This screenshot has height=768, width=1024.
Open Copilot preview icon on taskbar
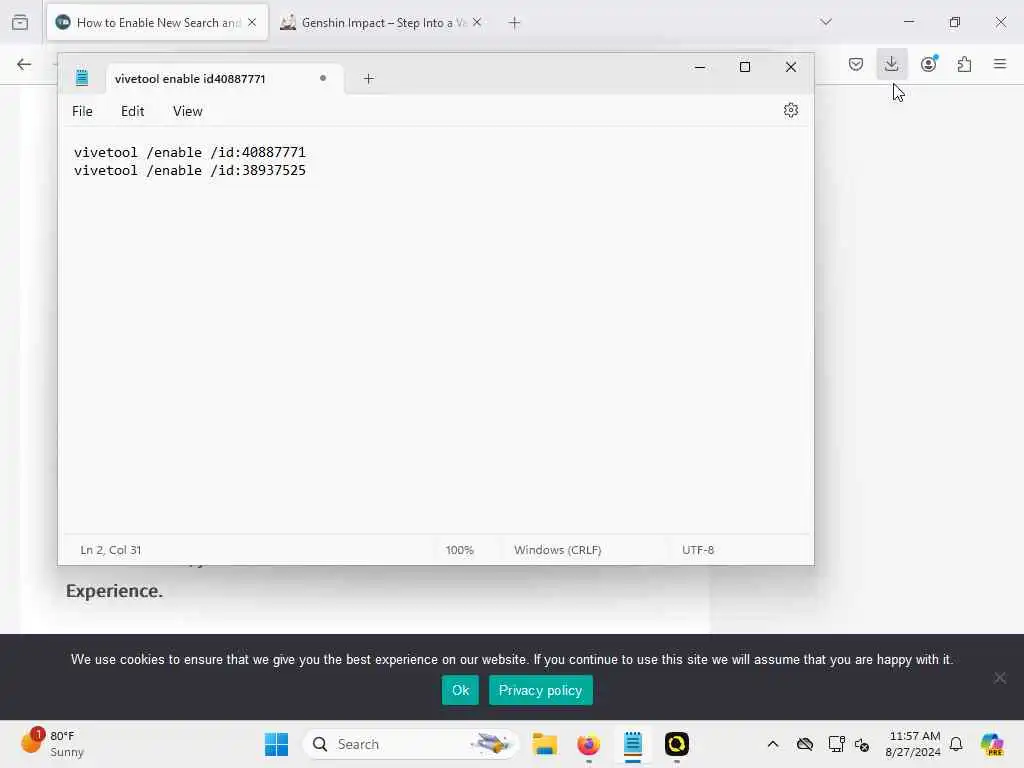(992, 744)
